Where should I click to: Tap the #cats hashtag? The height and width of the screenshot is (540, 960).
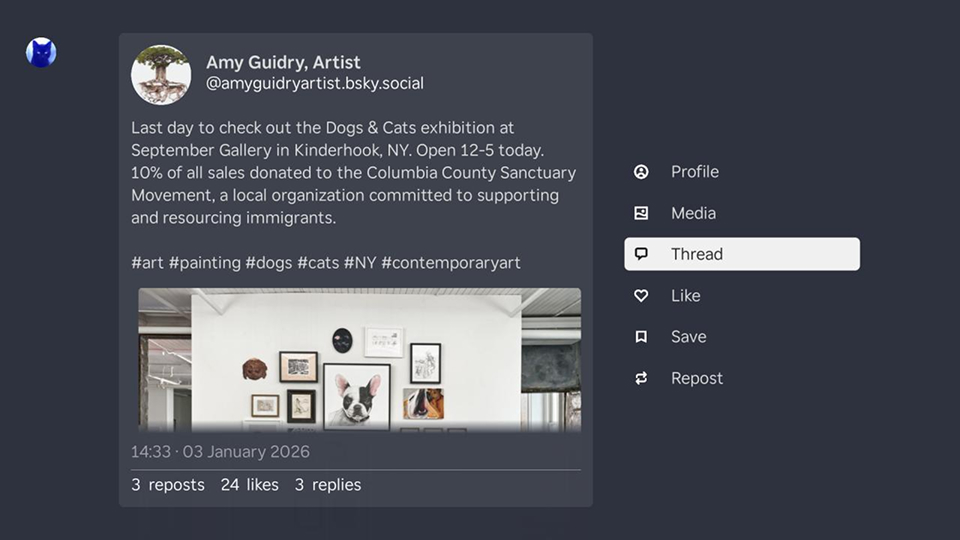(318, 263)
